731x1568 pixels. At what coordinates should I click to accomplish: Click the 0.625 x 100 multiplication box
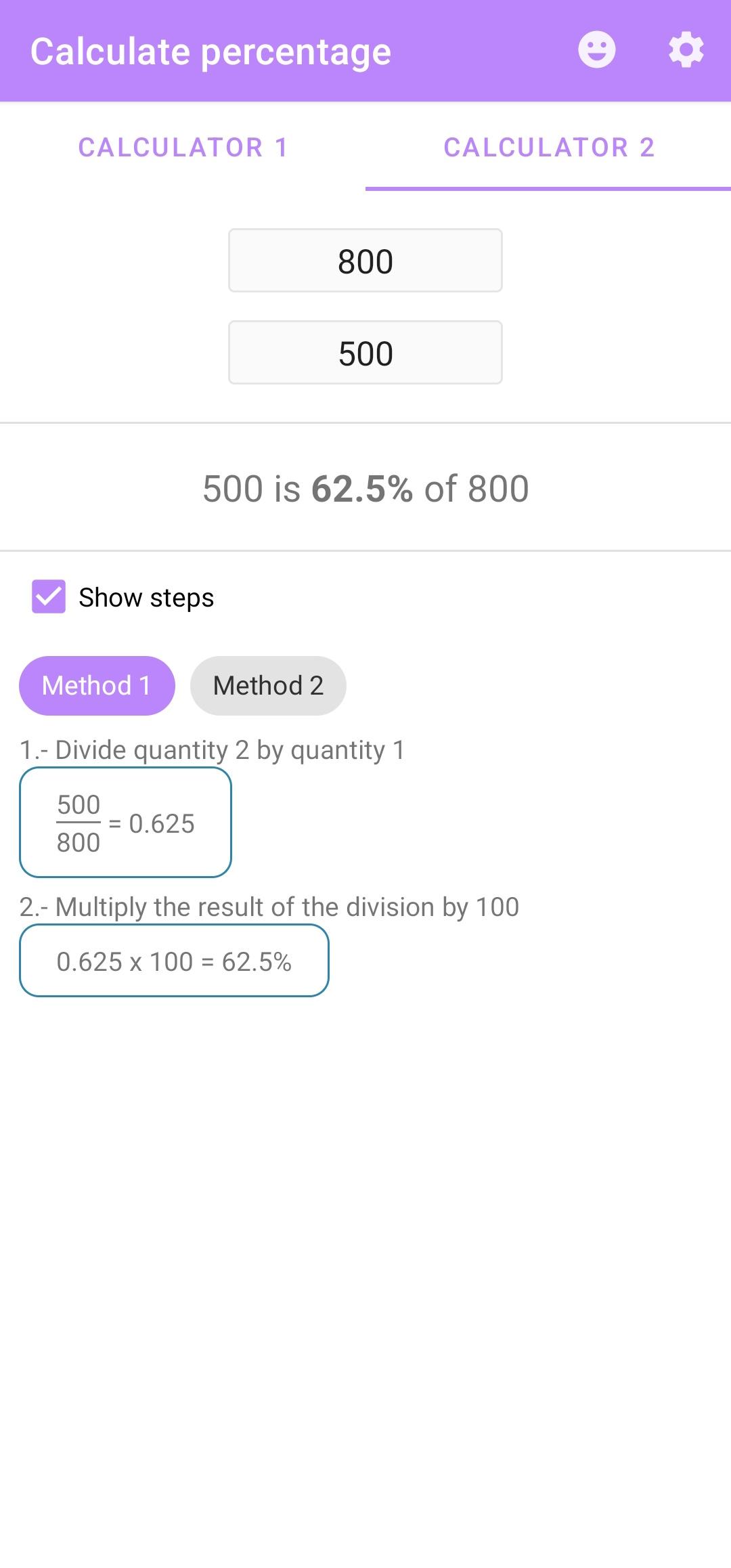coord(174,961)
